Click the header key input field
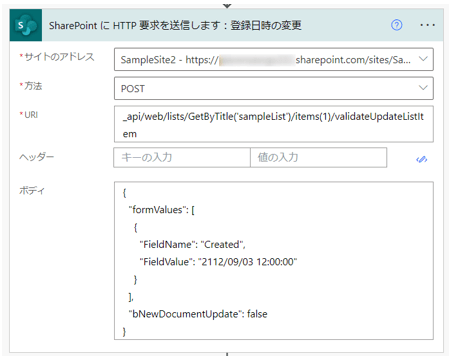 point(182,157)
